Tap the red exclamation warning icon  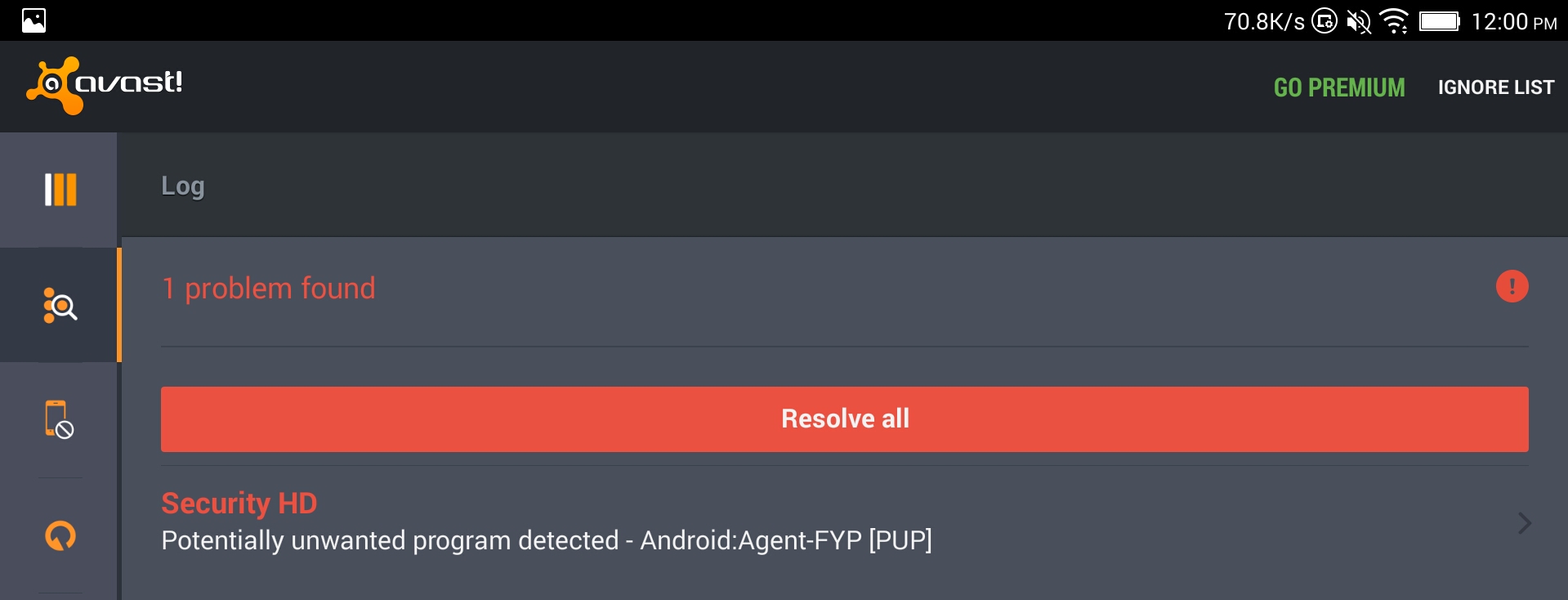[1512, 286]
